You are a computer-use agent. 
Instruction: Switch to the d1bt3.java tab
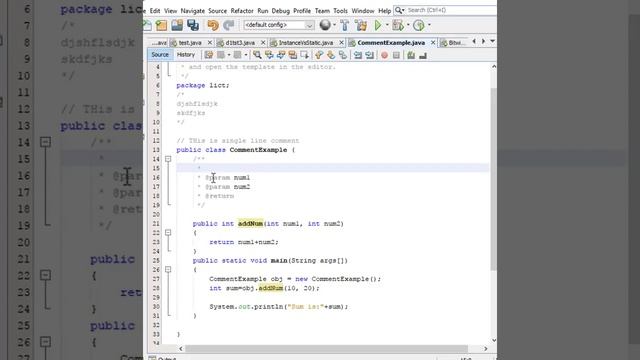click(240, 42)
